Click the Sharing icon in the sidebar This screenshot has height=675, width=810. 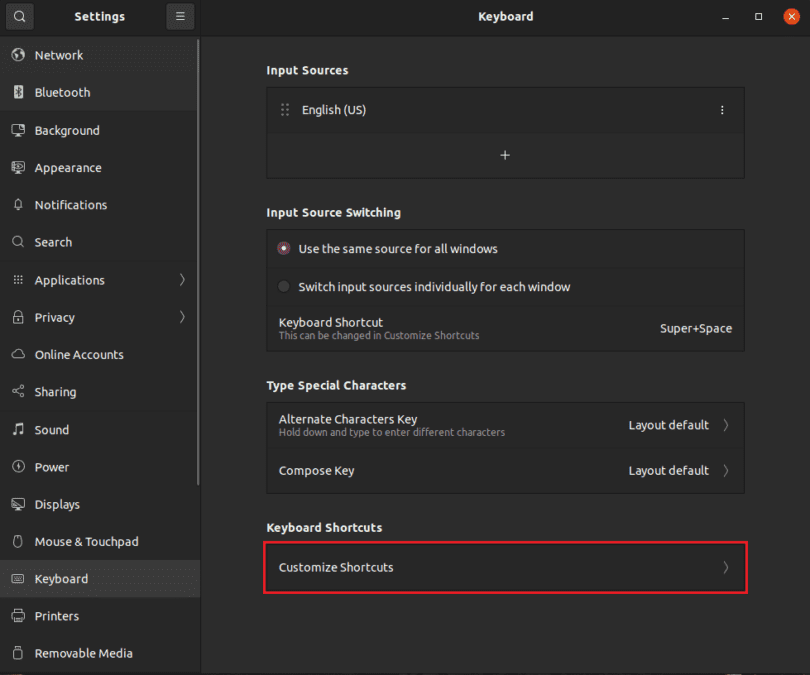[18, 391]
